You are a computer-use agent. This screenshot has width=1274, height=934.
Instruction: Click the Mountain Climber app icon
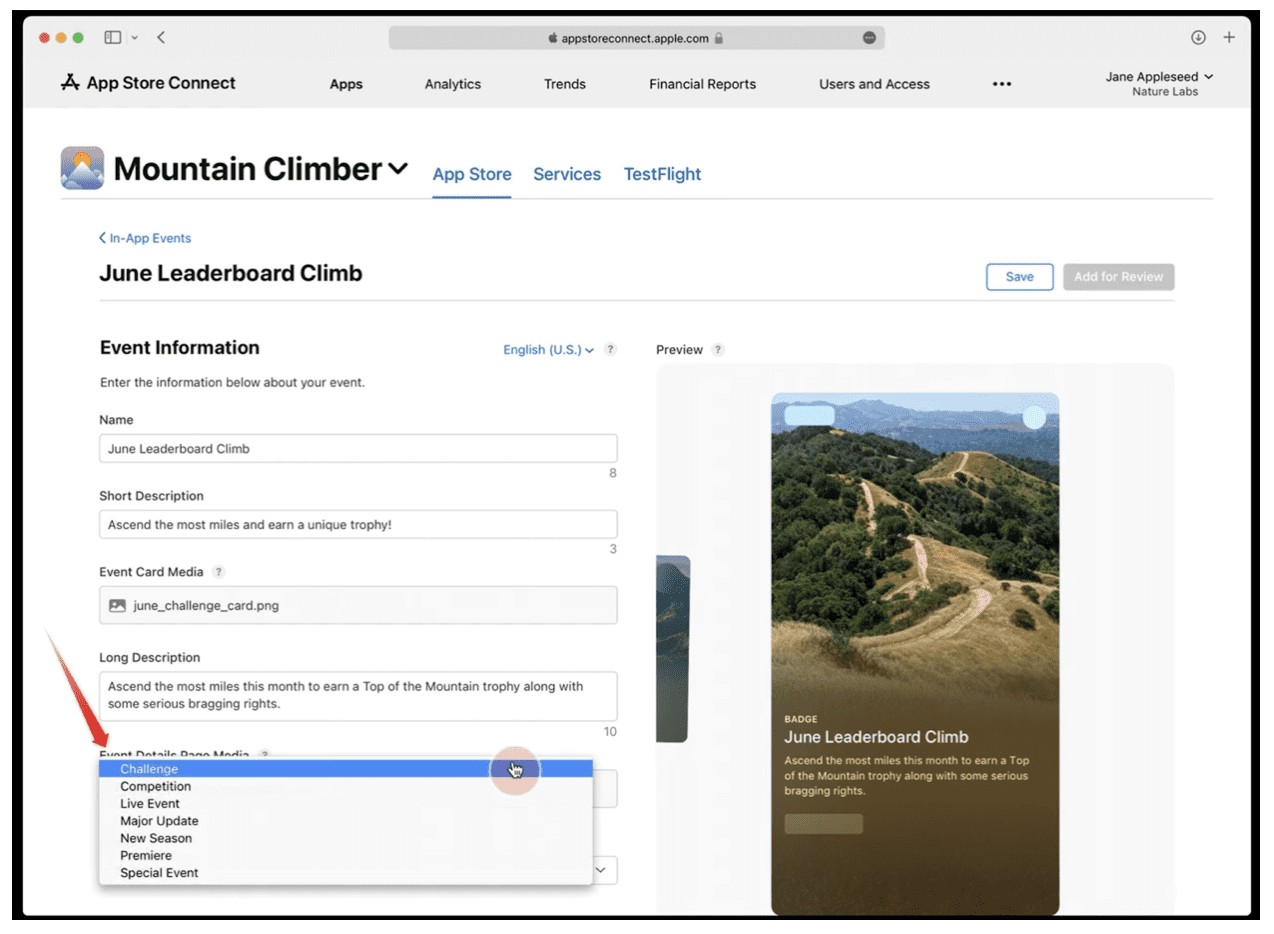click(81, 167)
